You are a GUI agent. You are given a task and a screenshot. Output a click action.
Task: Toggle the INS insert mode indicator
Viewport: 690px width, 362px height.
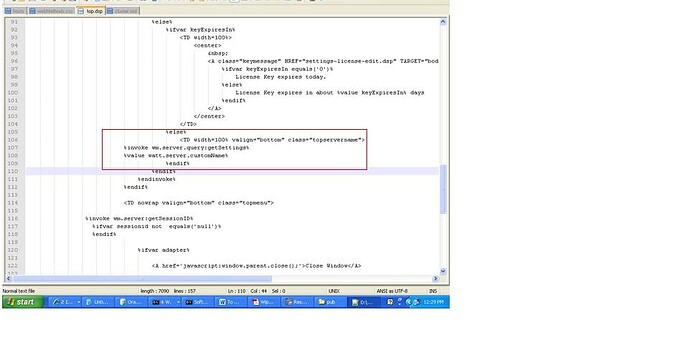(x=433, y=291)
